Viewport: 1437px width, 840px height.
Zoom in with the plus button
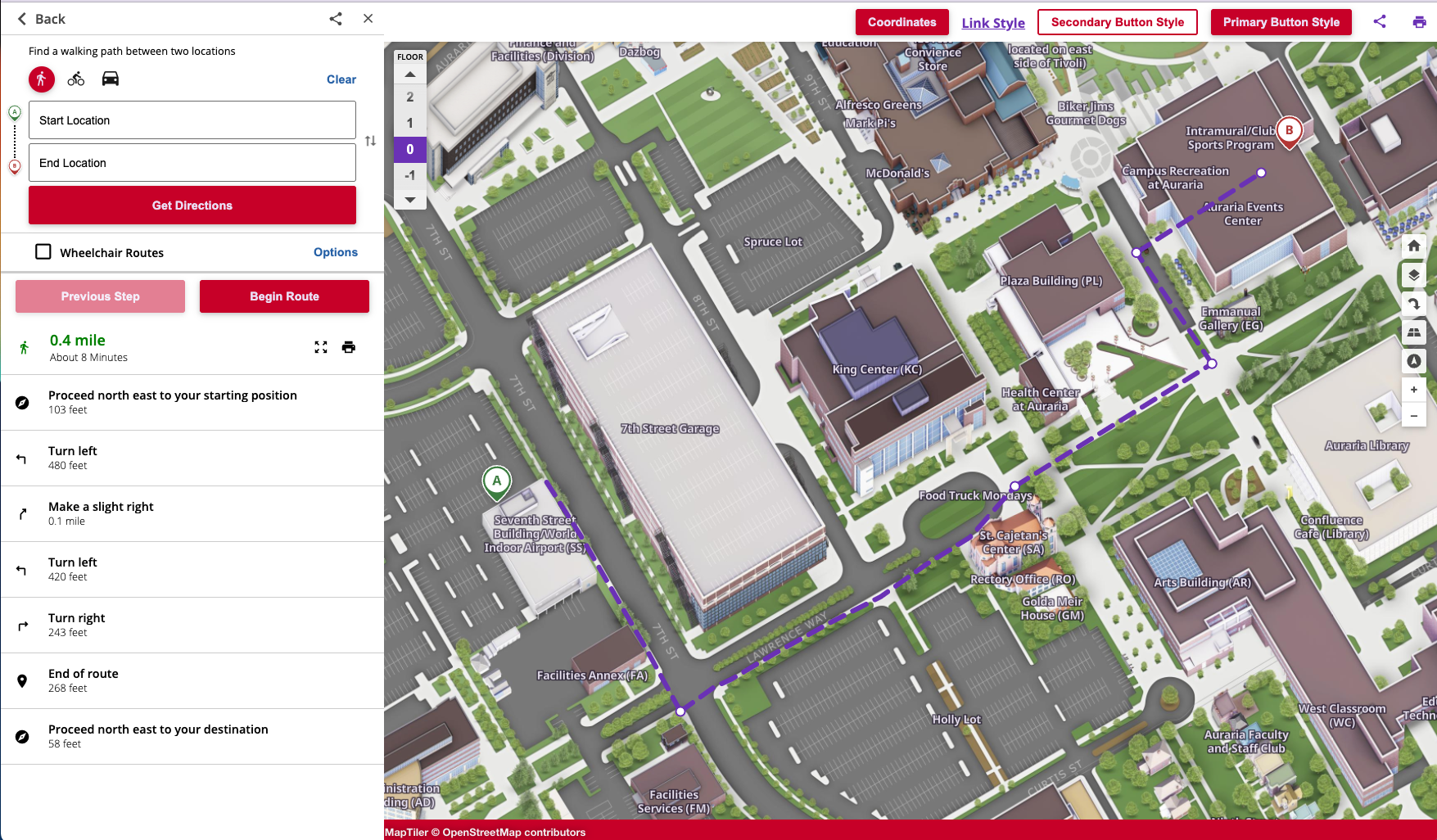pos(1414,390)
